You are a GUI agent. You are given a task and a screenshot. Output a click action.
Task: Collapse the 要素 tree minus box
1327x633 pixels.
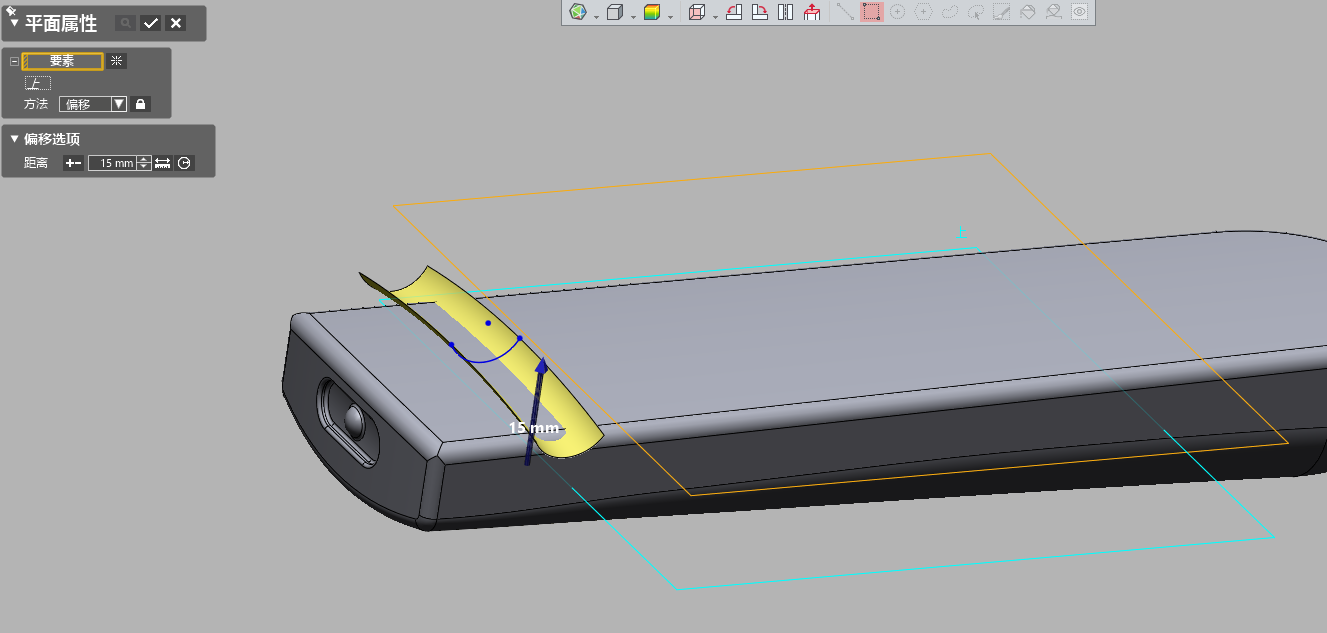pyautogui.click(x=14, y=62)
